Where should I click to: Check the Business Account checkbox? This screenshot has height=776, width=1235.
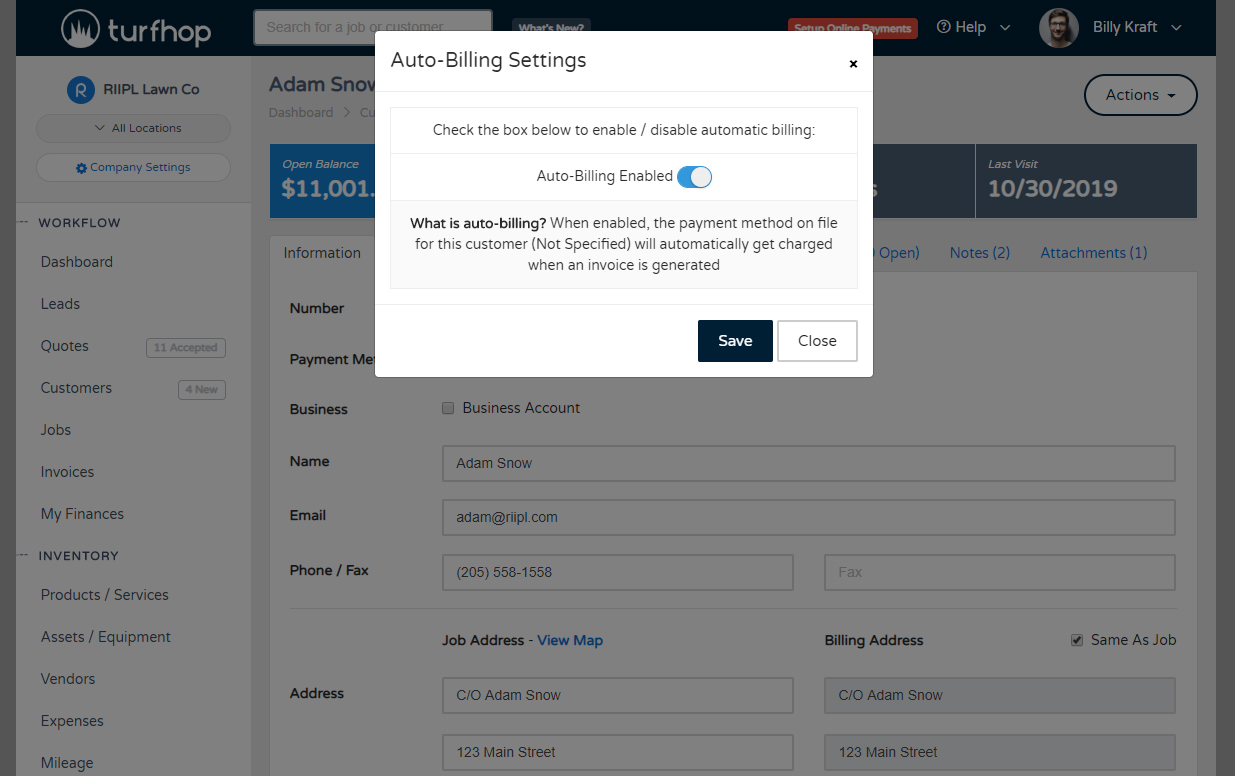click(x=448, y=407)
